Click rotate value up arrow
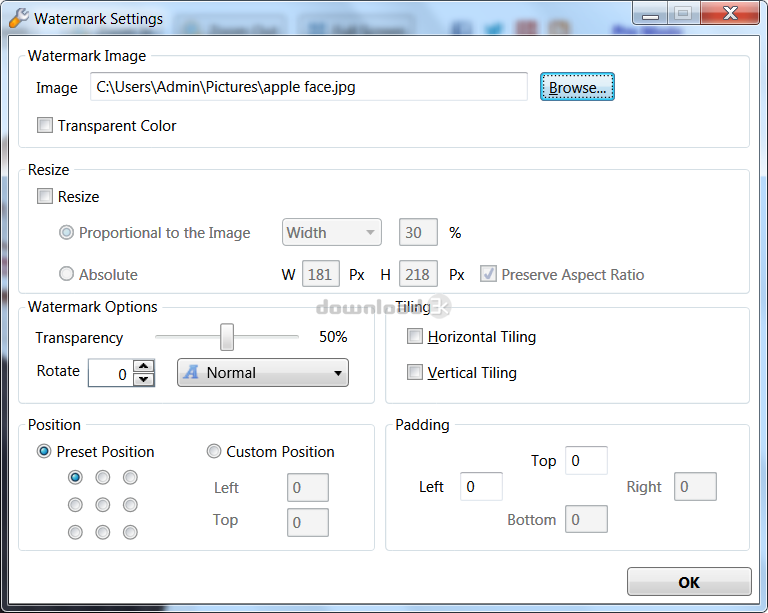 pos(144,366)
